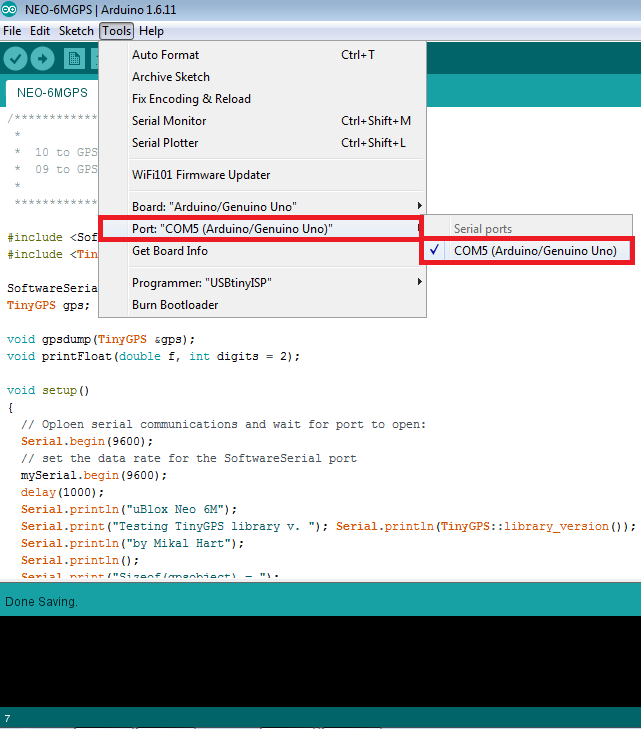
Task: Close the open Tools menu
Action: point(116,31)
